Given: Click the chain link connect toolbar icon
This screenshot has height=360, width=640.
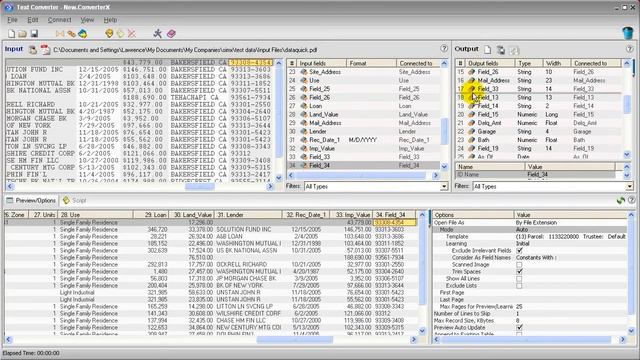Looking at the screenshot, I should [71, 34].
